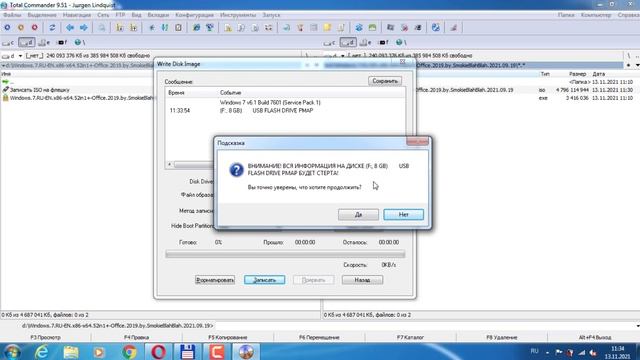
Task: Open the Вид menu
Action: [x=136, y=15]
